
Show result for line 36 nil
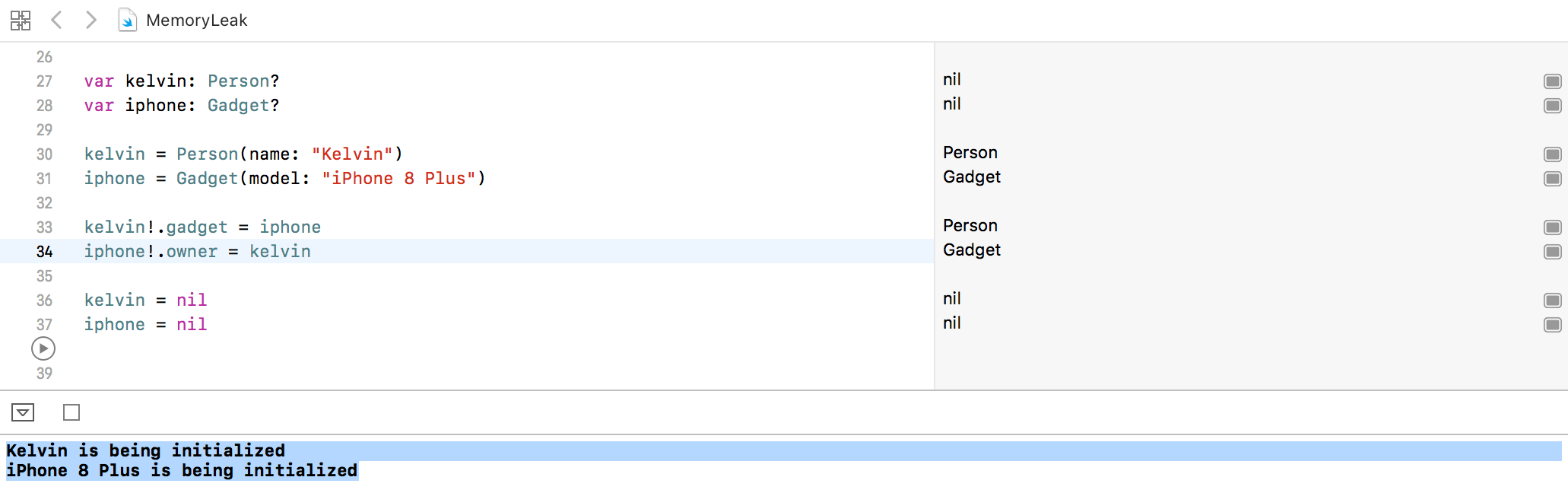(x=1552, y=301)
